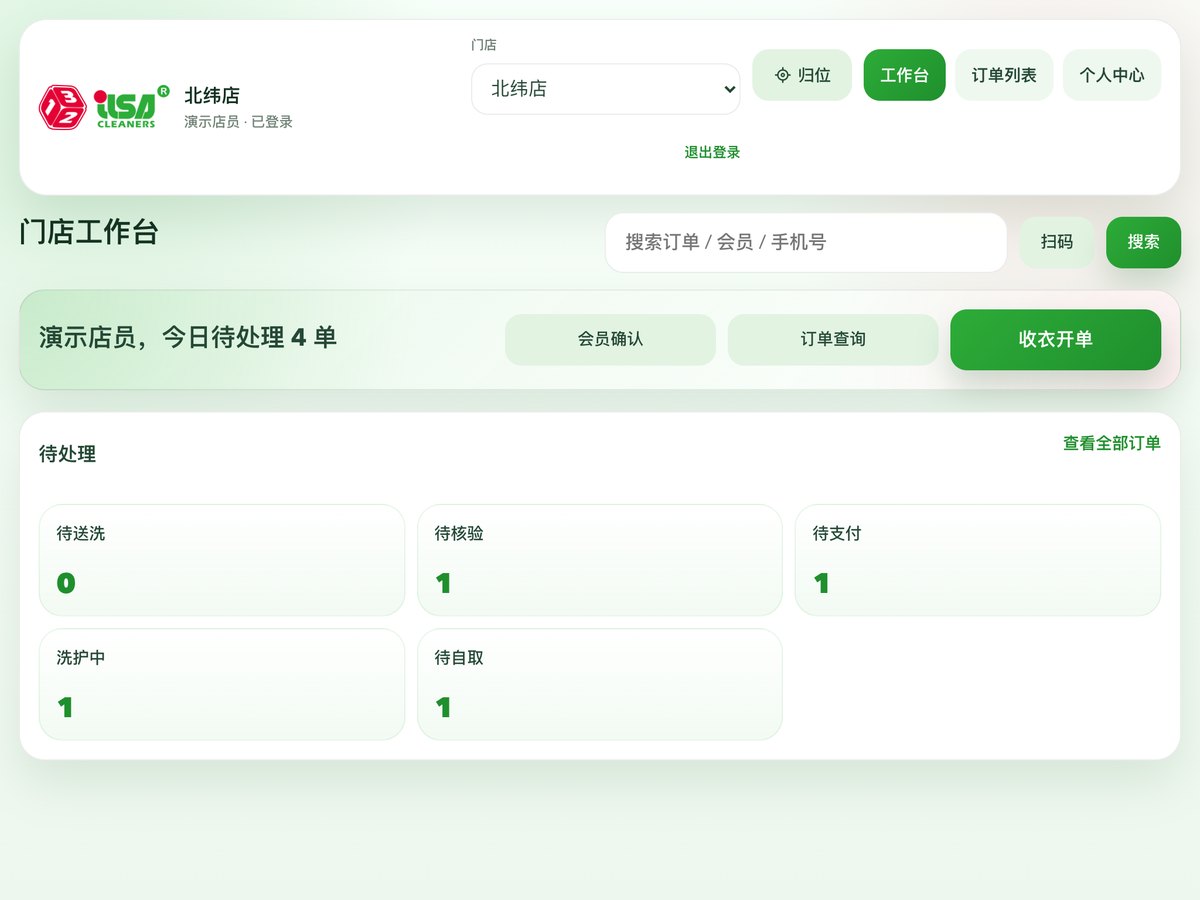Click the 归位 locate button

click(802, 75)
